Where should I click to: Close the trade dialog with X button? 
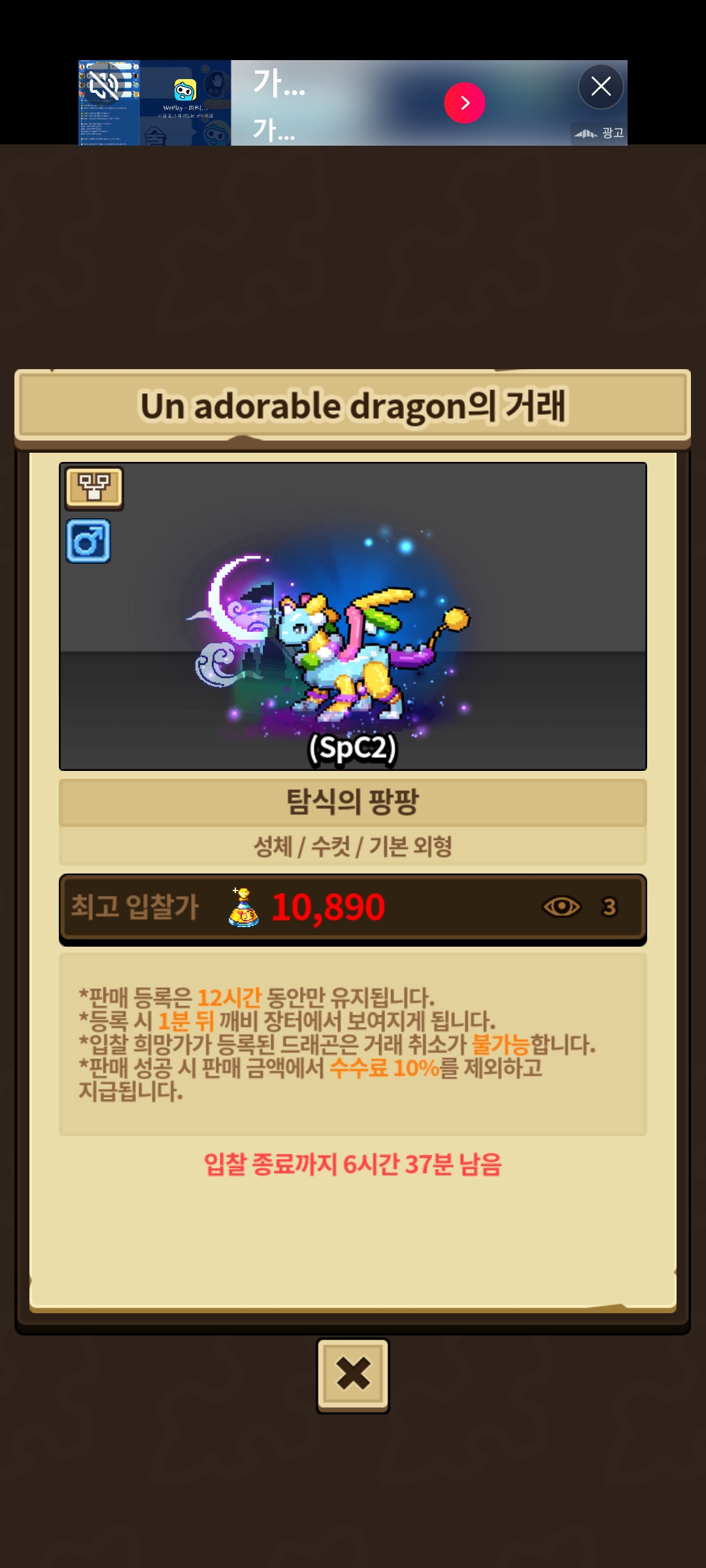353,1375
